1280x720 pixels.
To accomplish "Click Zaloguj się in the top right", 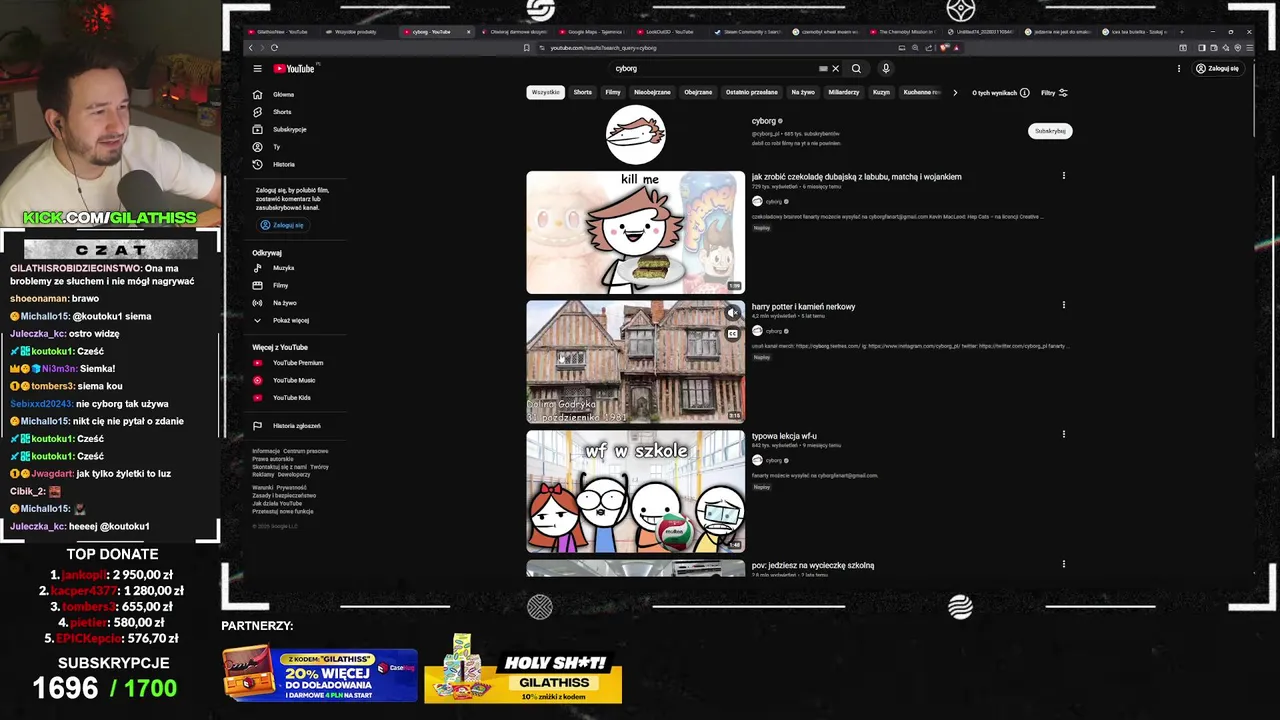I will coord(1217,69).
